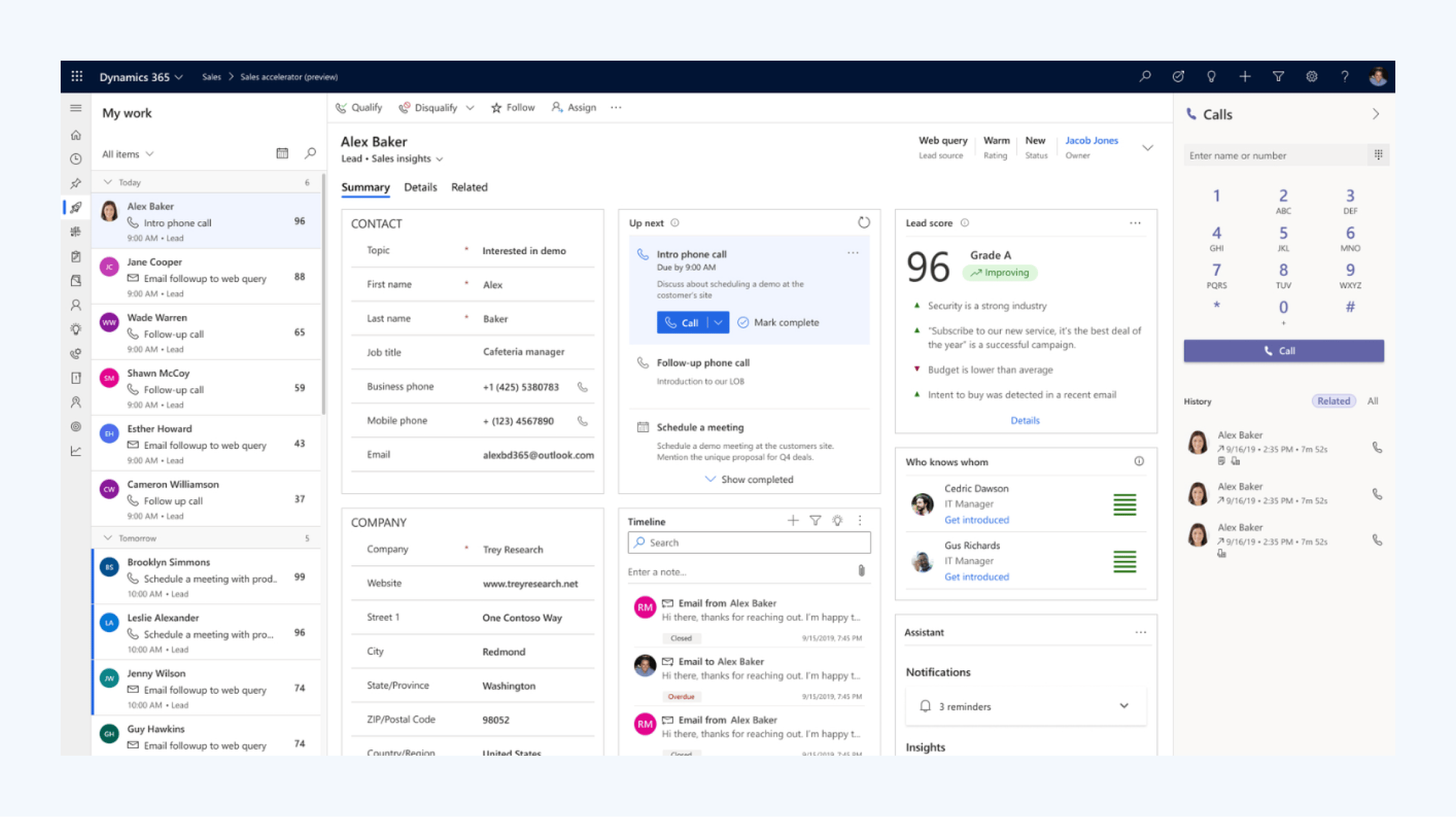Open the app launcher waffle icon

pyautogui.click(x=76, y=76)
